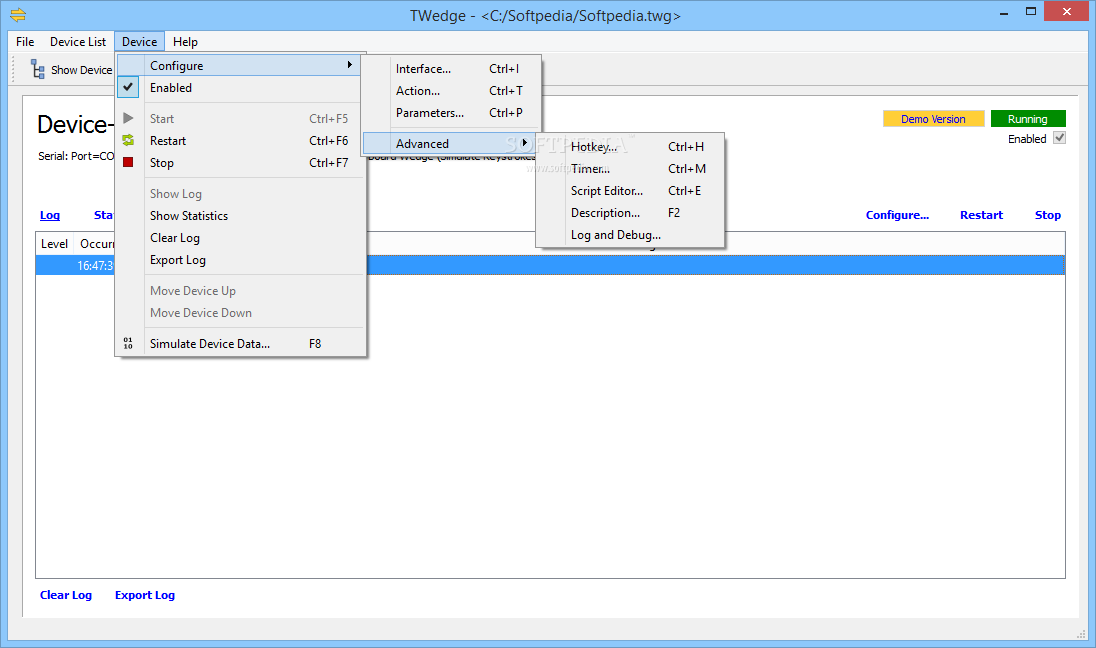The width and height of the screenshot is (1096, 648).
Task: Click the Configure... link on the right
Action: (897, 215)
